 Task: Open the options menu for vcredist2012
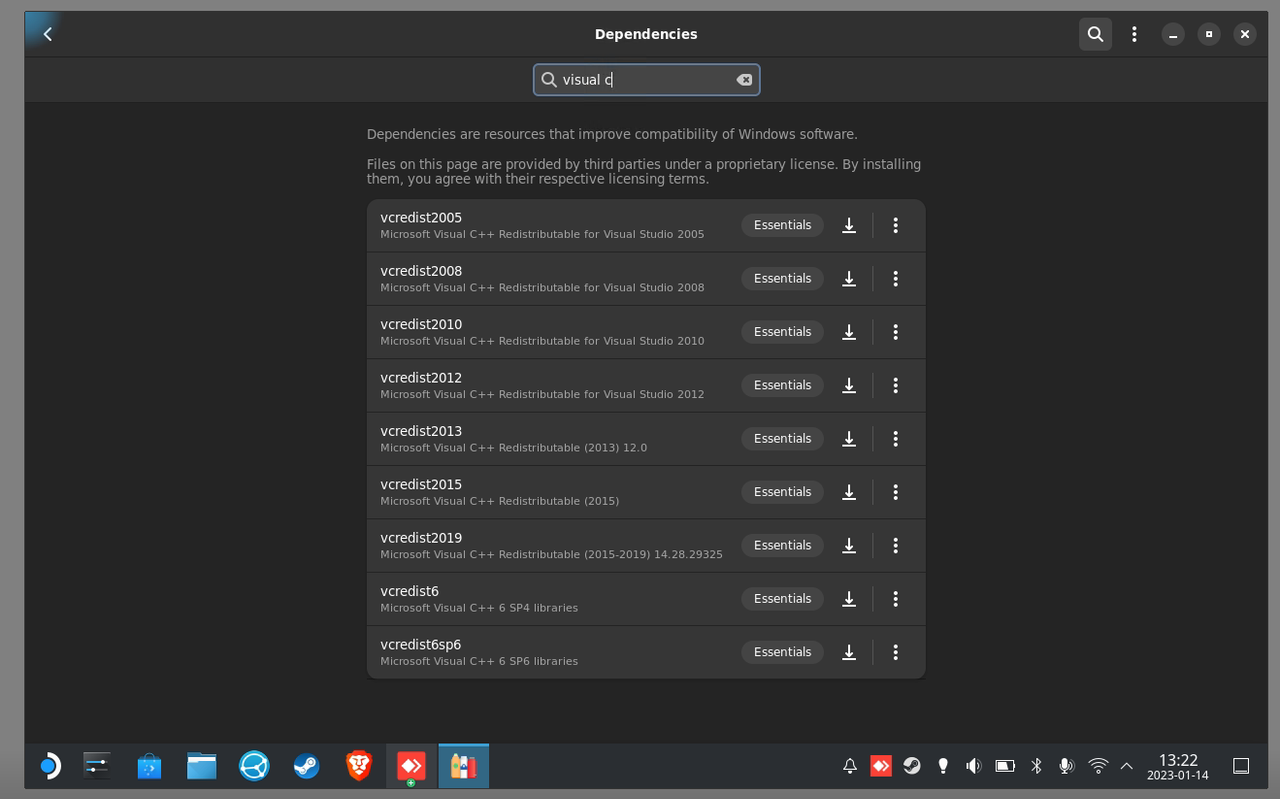point(896,385)
